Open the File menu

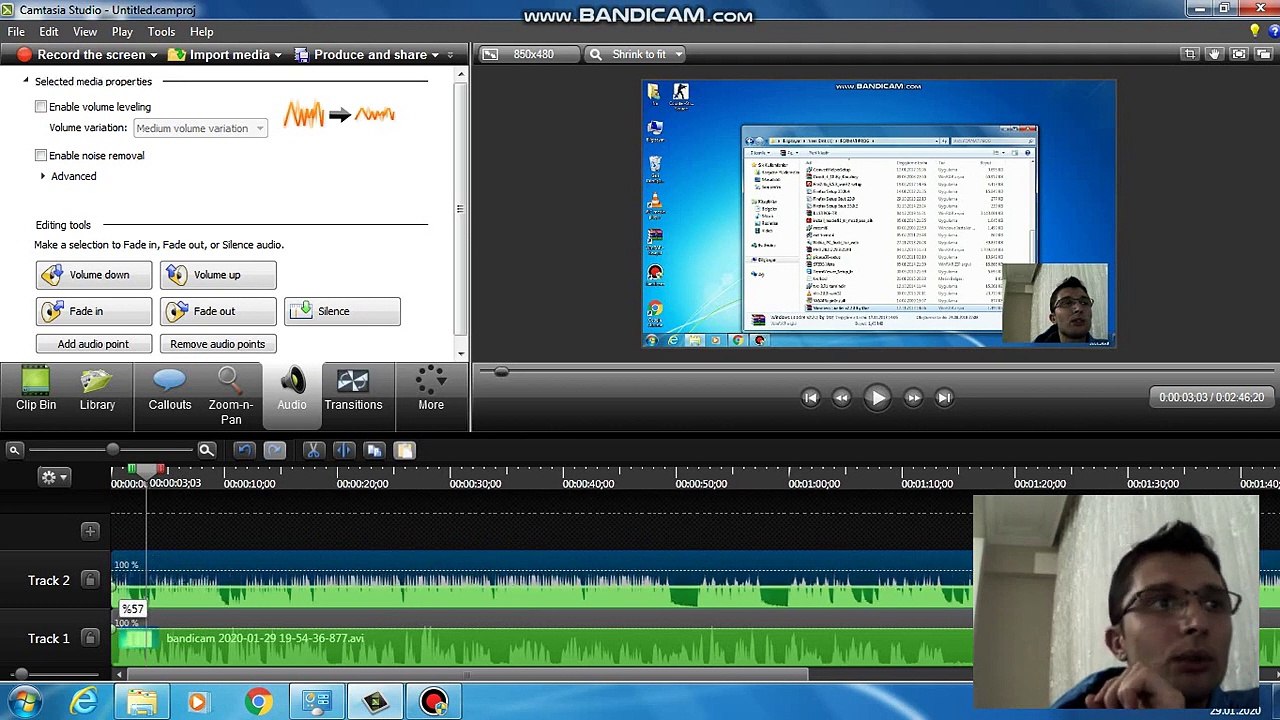coord(16,32)
